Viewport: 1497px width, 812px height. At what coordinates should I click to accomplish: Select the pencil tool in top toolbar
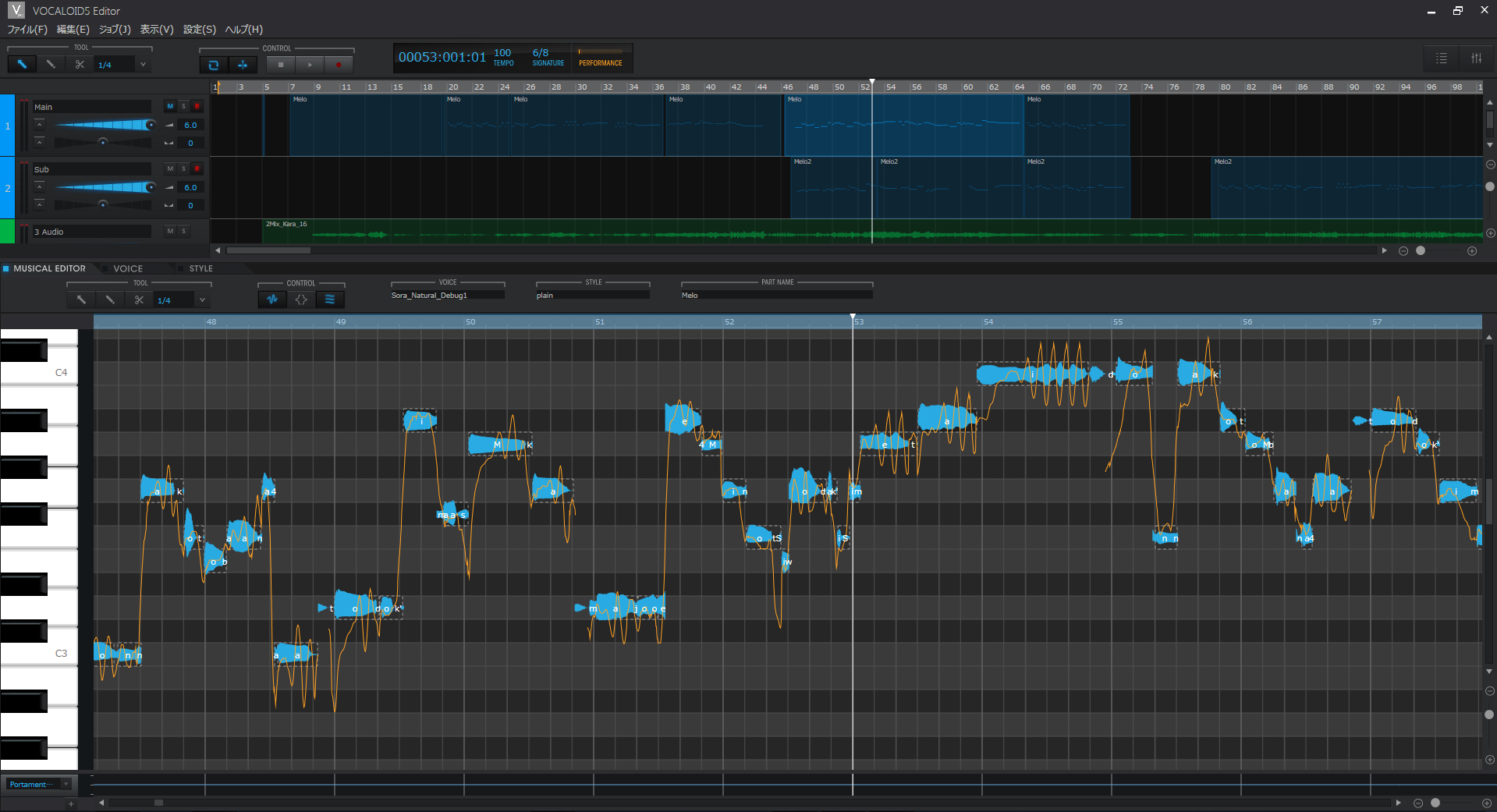tap(51, 65)
